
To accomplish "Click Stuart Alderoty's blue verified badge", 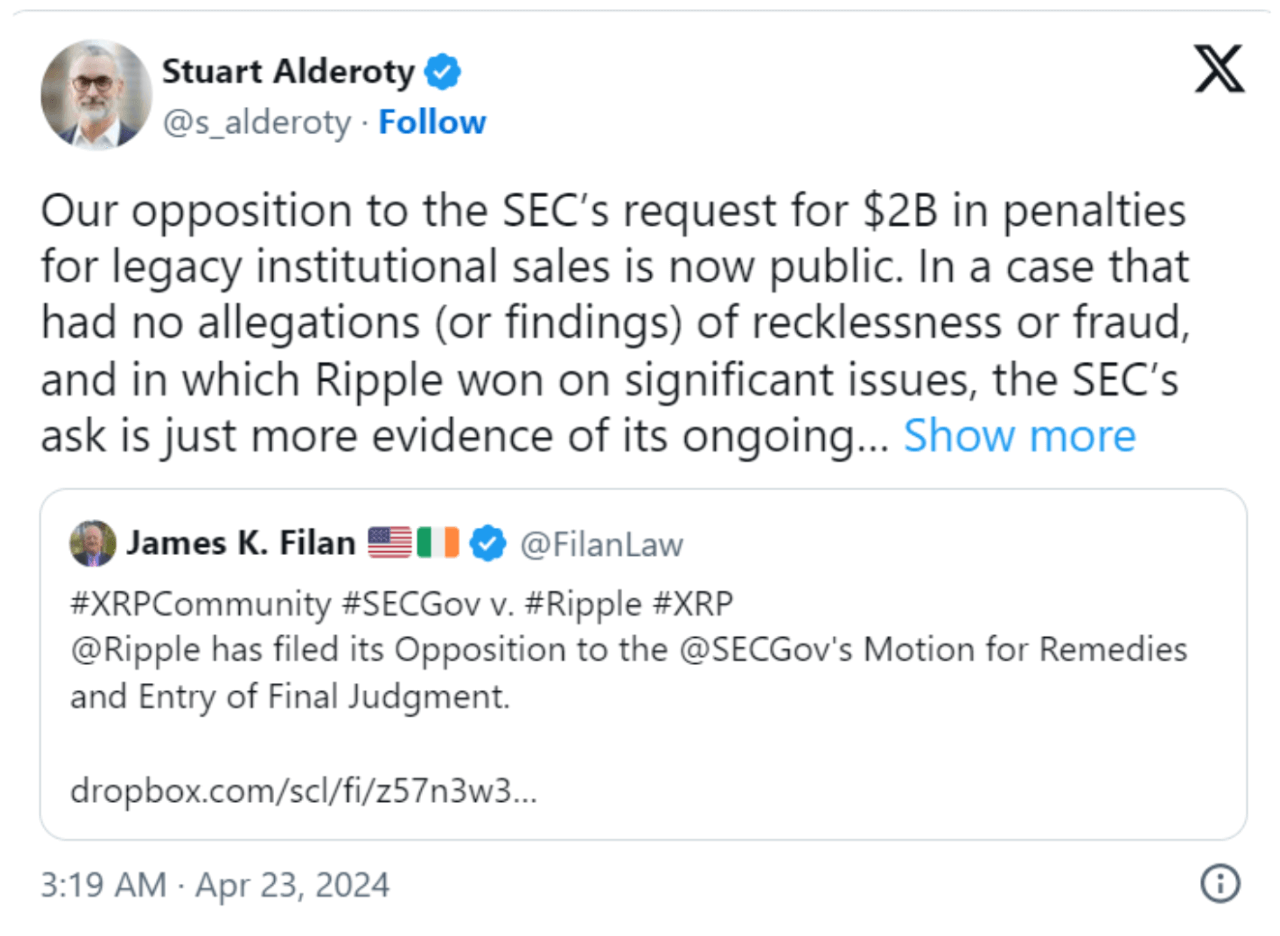I will coord(444,72).
